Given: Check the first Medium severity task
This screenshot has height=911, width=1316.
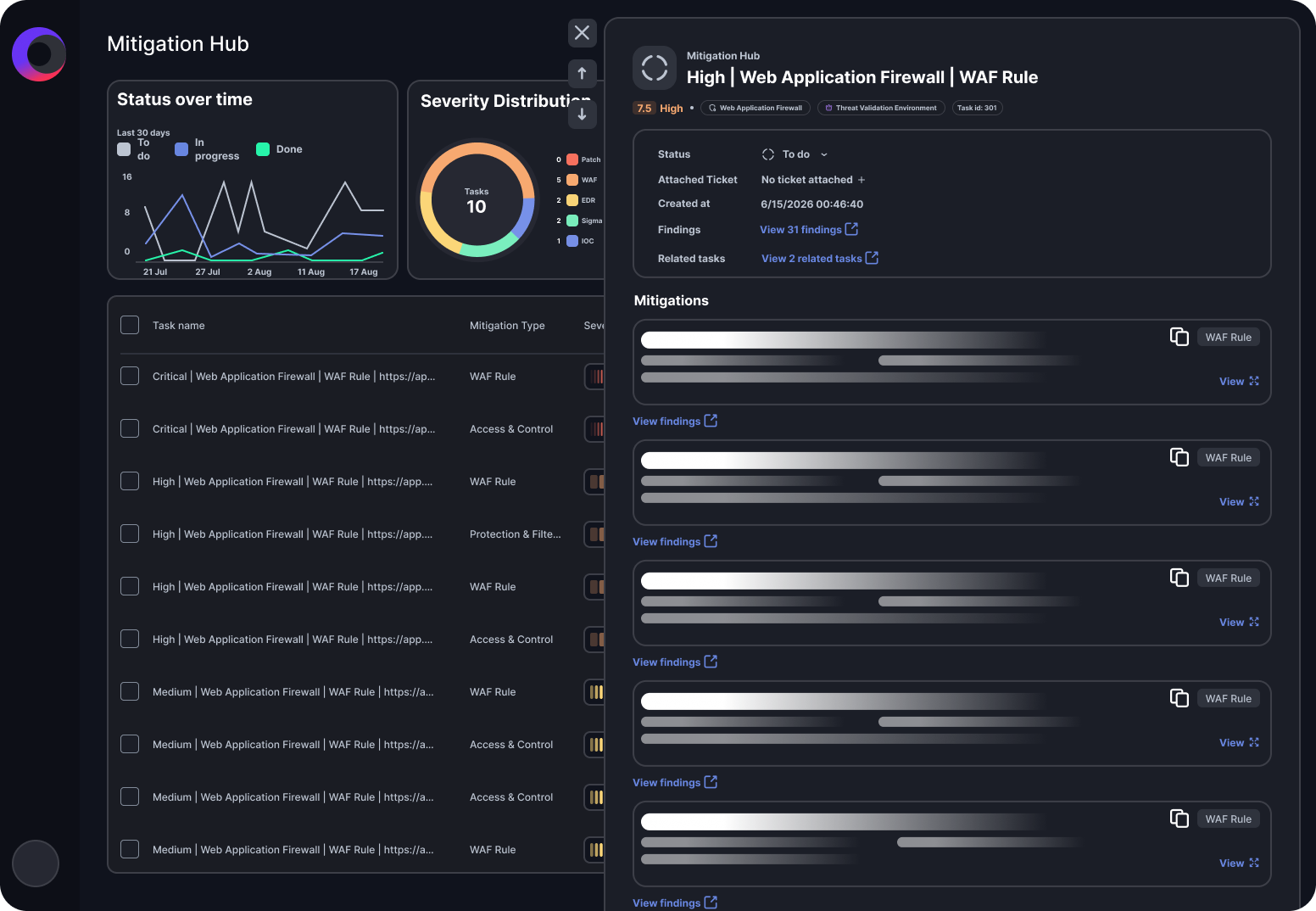Looking at the screenshot, I should click(130, 691).
